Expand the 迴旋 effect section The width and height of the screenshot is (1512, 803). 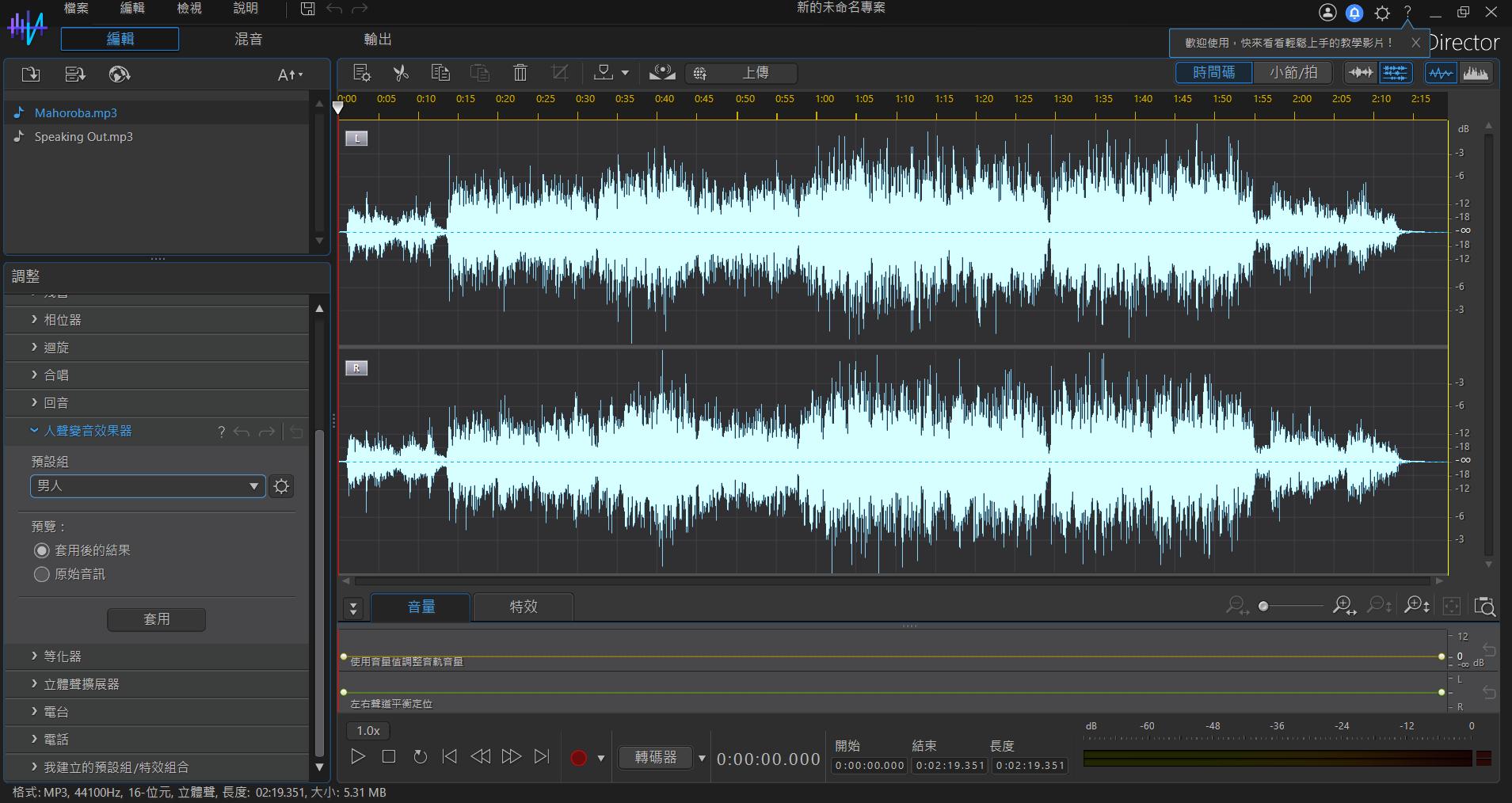point(55,347)
